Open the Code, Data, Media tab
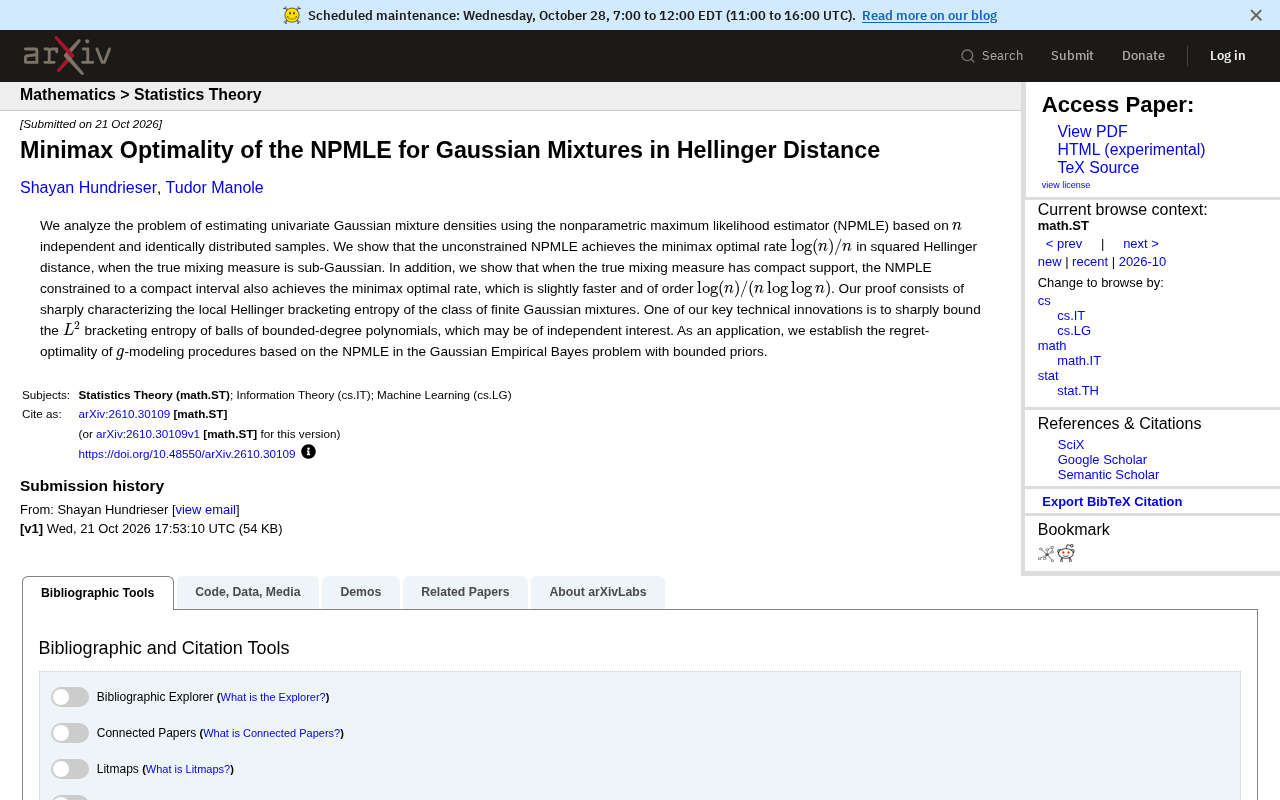Viewport: 1280px width, 800px height. [248, 592]
